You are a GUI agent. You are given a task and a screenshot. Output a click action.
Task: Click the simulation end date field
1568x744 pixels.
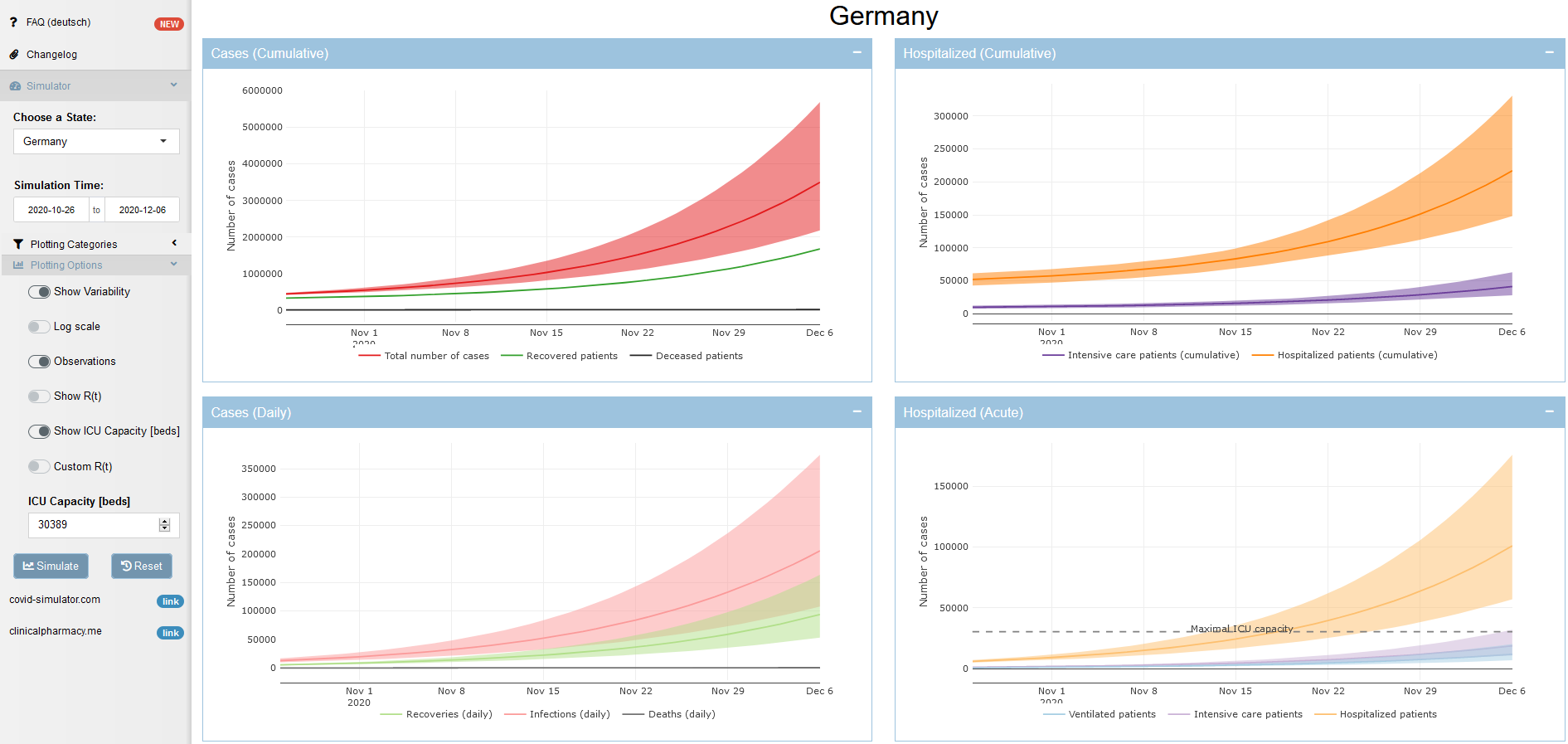click(x=143, y=210)
